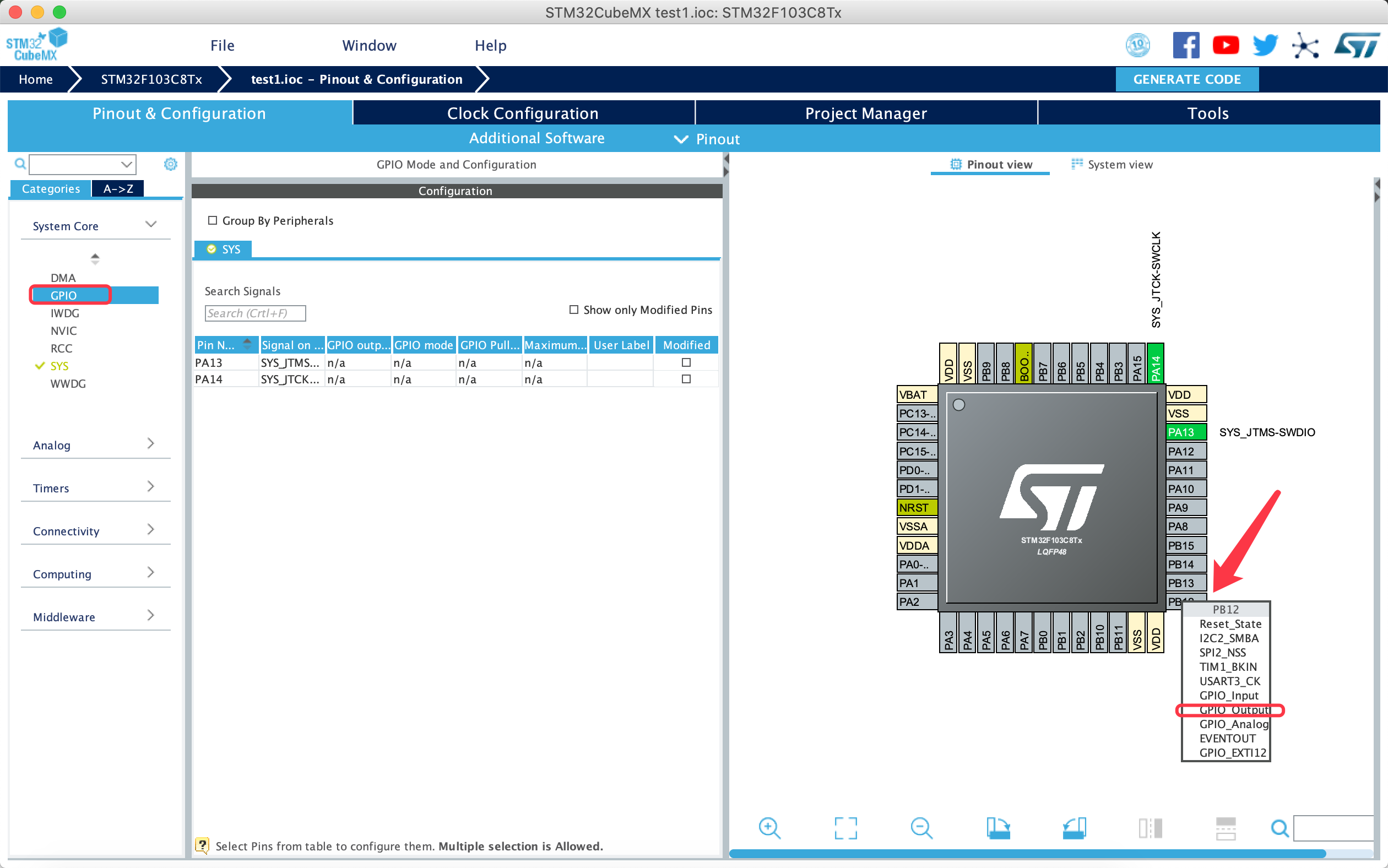Open the ST Twitter icon
The image size is (1388, 868).
coord(1265,45)
